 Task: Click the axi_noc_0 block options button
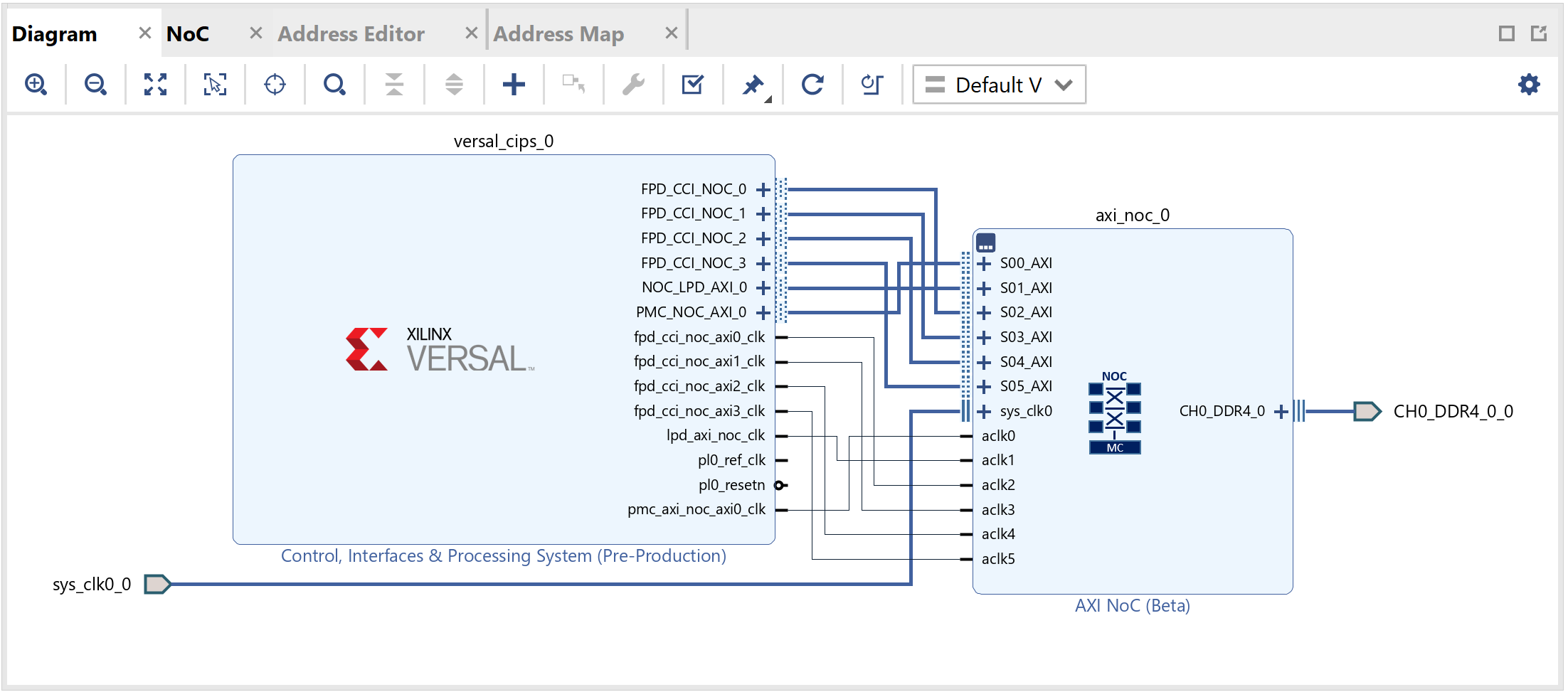[985, 243]
